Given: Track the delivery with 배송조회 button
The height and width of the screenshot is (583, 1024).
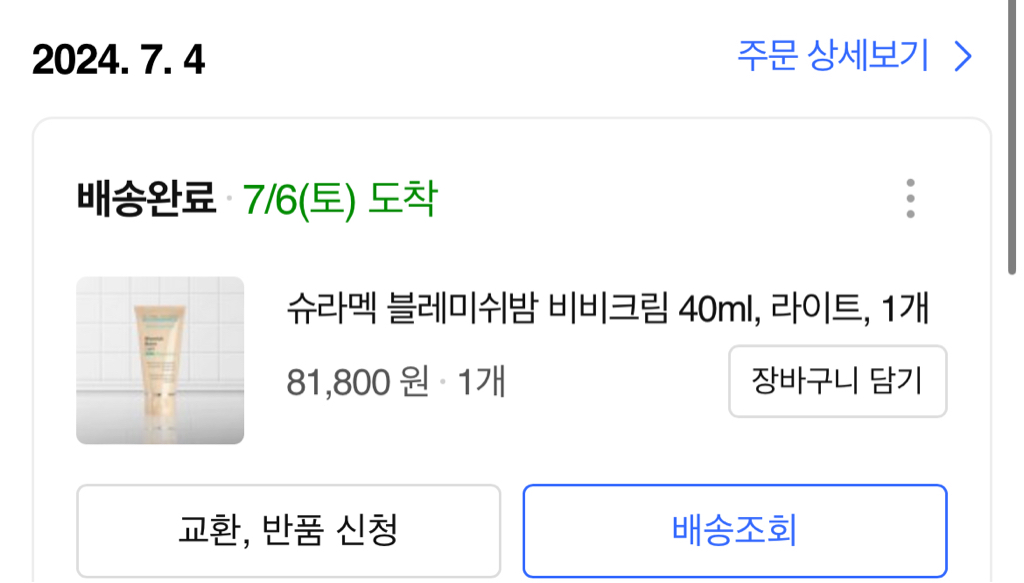Looking at the screenshot, I should click(x=735, y=531).
